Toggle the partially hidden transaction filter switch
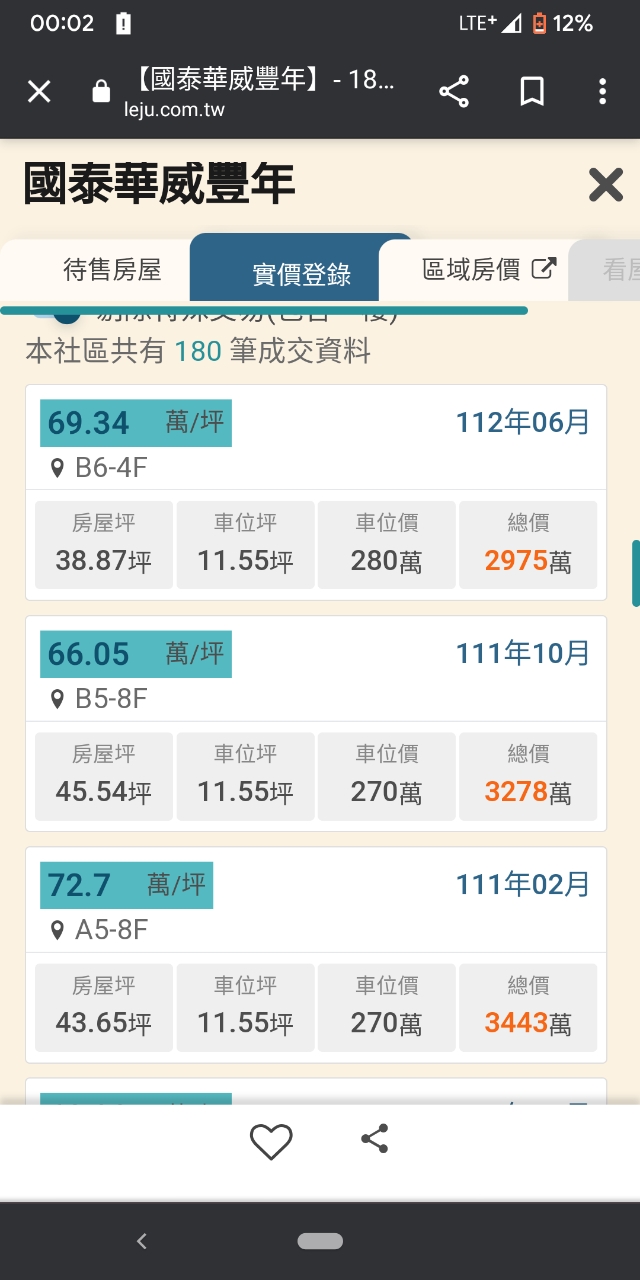Screen dimensions: 640x1280 60,314
